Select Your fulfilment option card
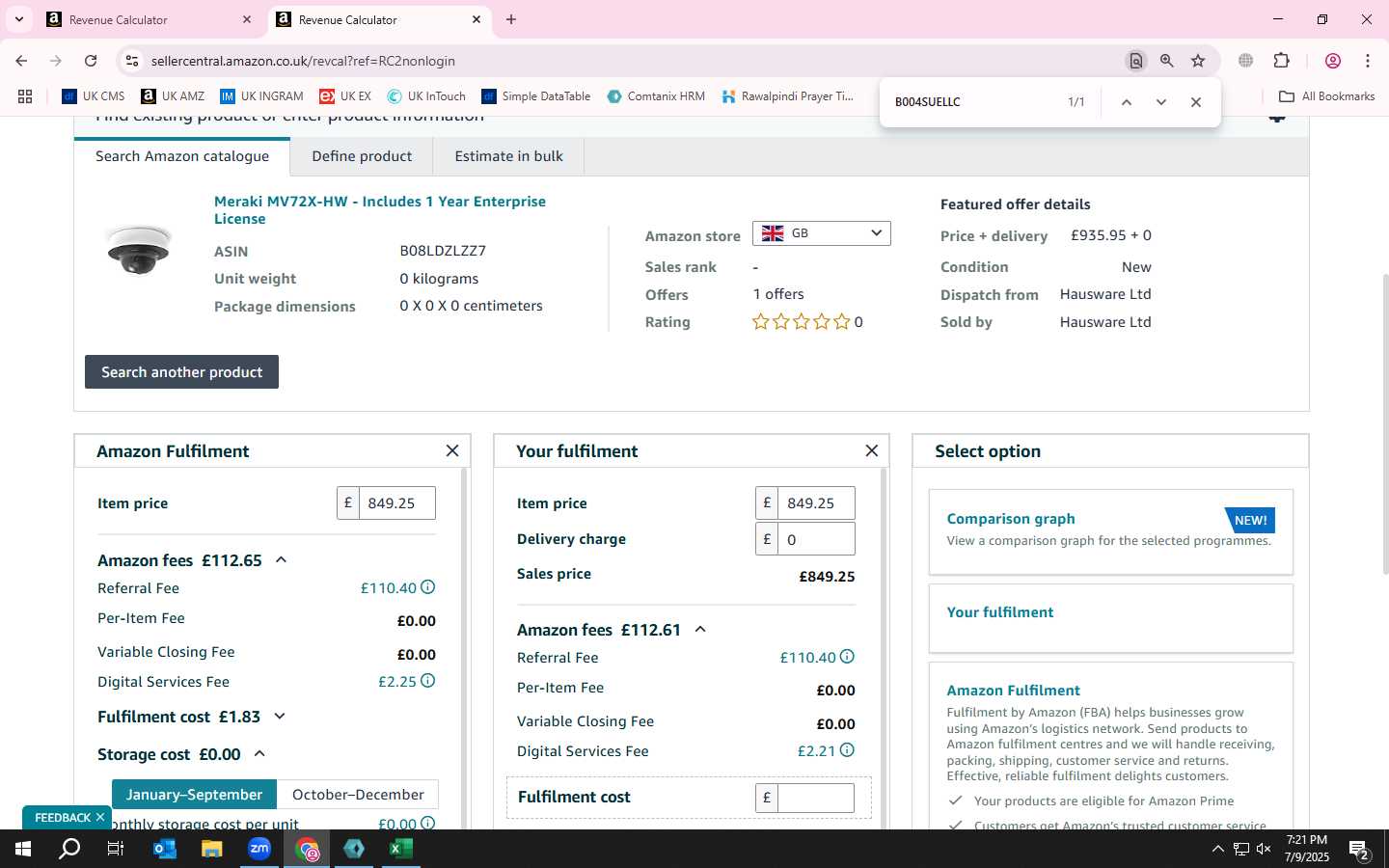This screenshot has width=1389, height=868. point(1110,618)
